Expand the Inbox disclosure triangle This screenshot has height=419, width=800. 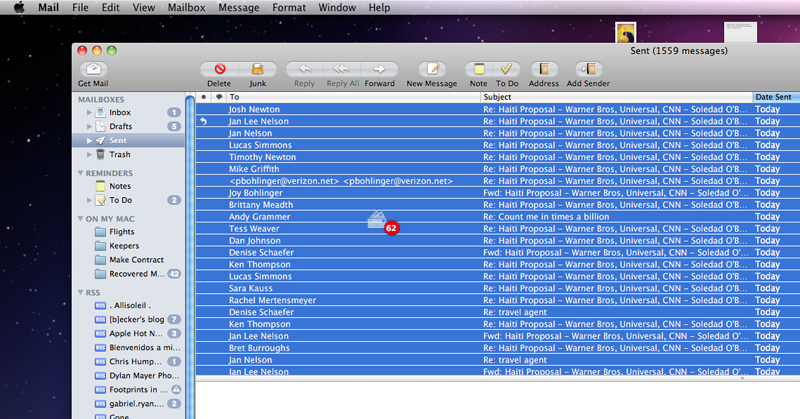click(89, 112)
